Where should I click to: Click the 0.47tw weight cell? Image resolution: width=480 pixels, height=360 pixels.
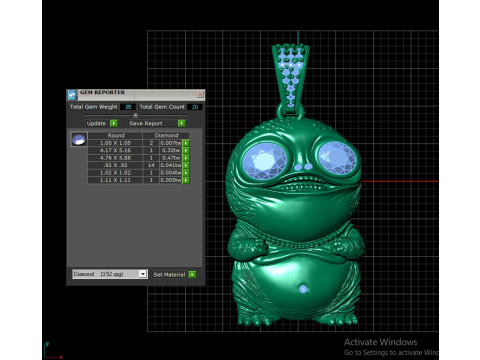click(x=171, y=158)
